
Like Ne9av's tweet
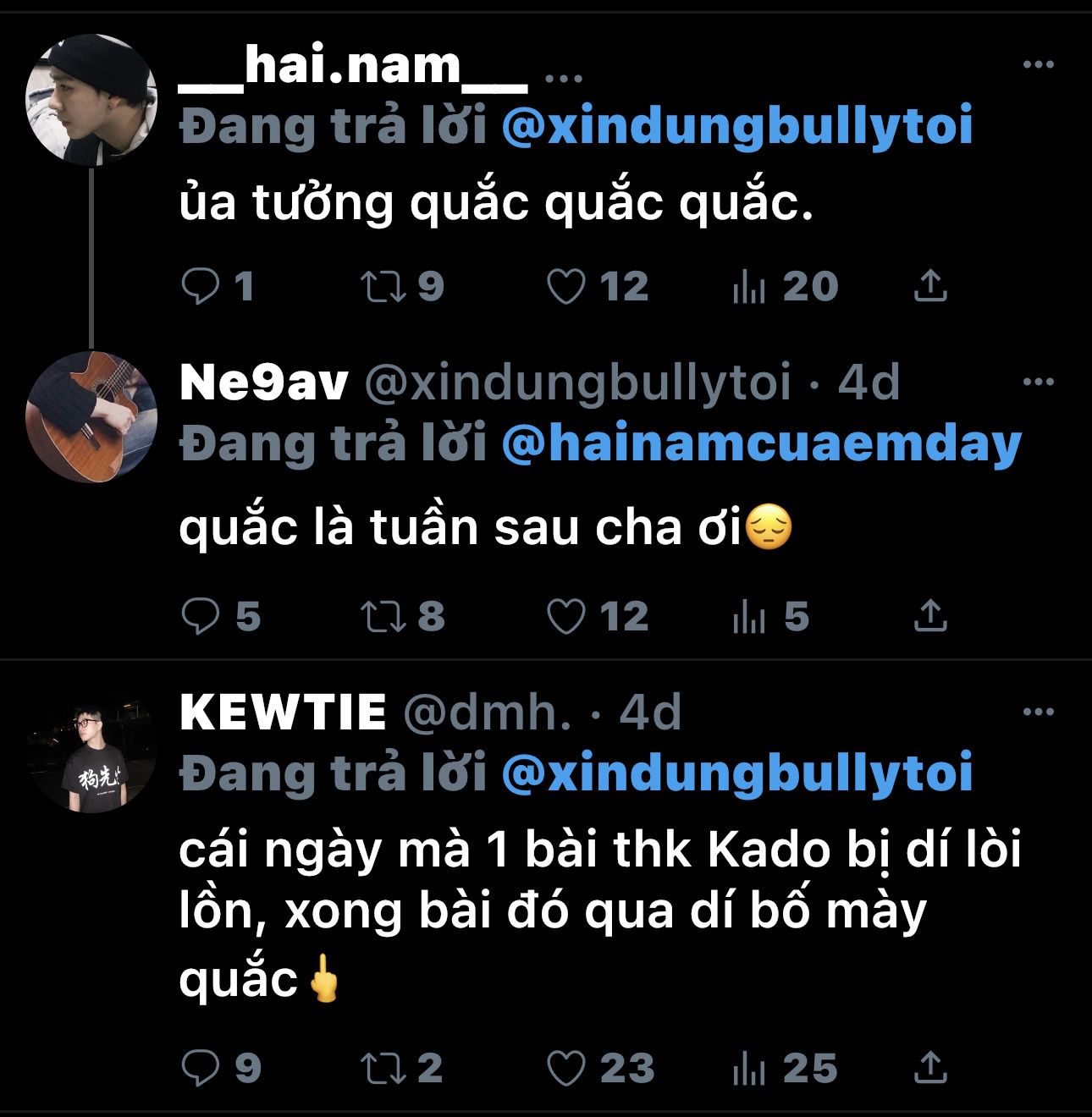coord(565,616)
